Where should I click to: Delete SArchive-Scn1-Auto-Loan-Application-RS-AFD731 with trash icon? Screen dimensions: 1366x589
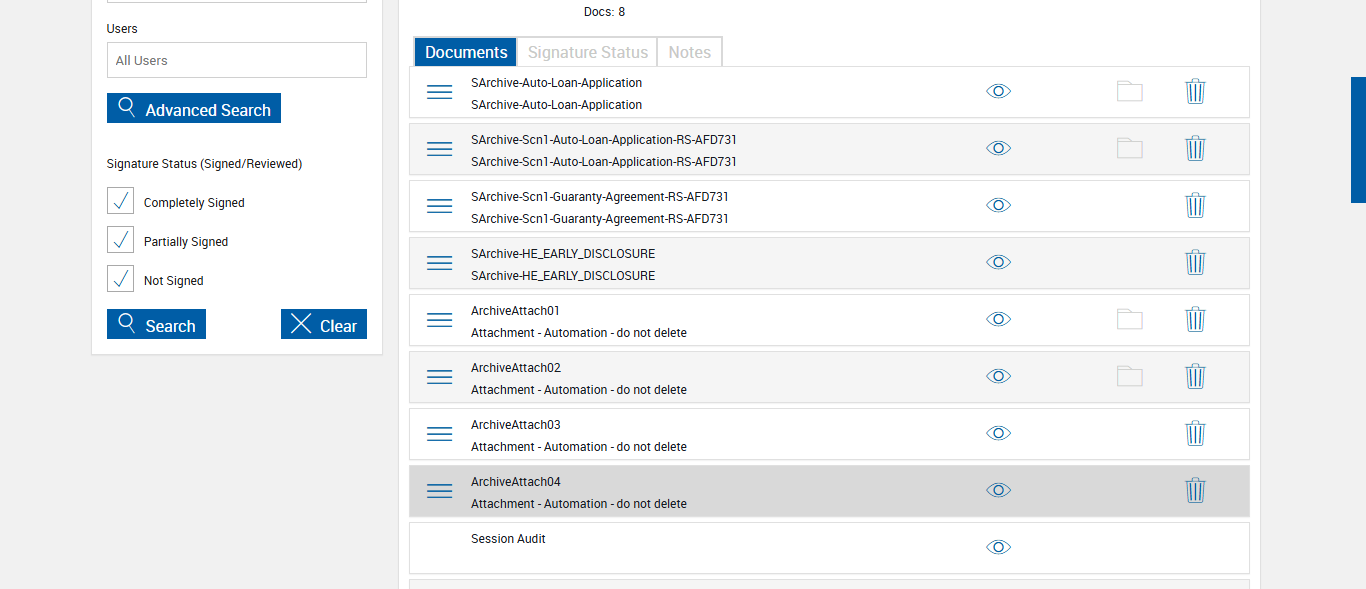point(1196,148)
